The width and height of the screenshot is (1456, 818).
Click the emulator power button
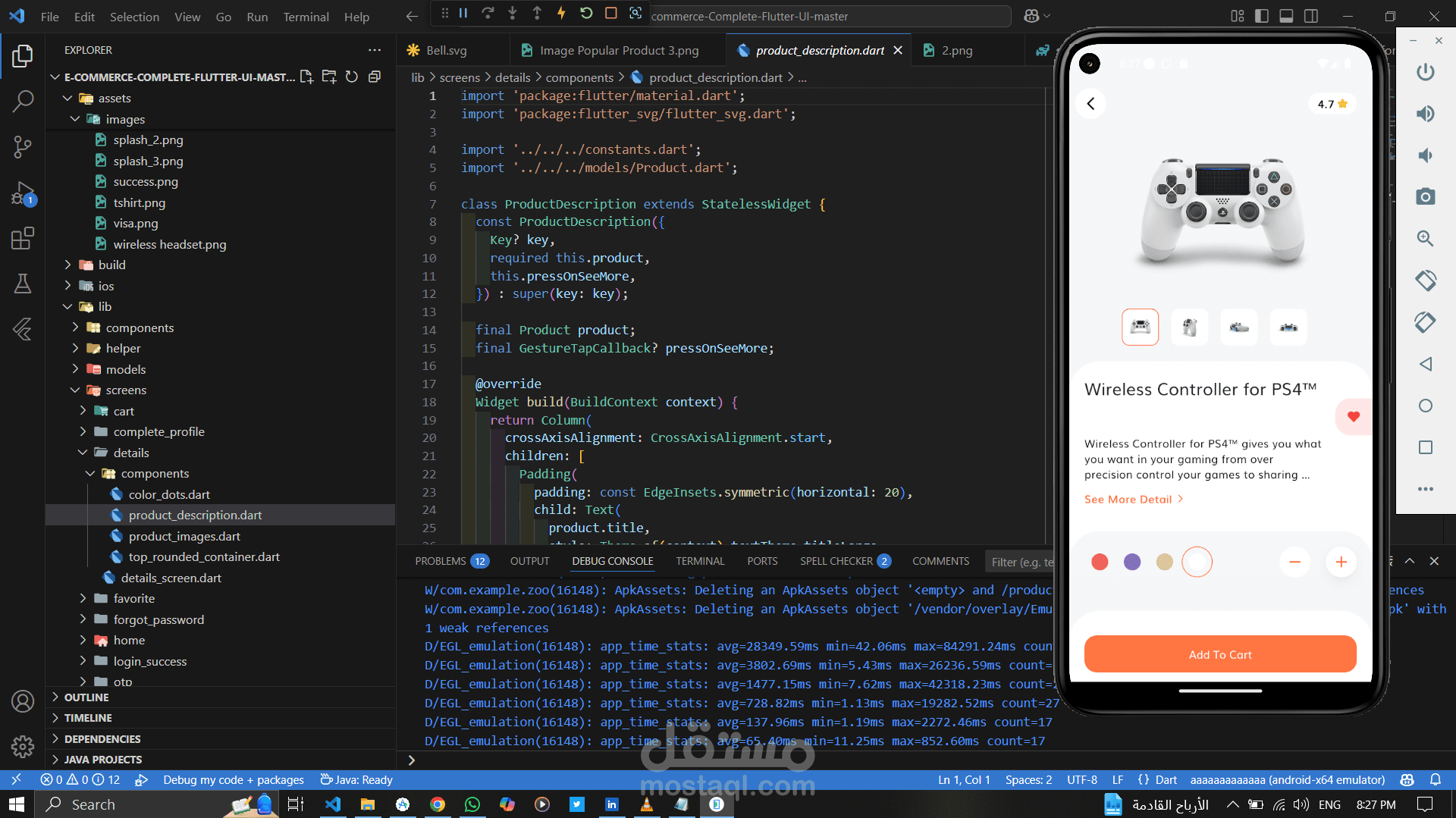1426,72
